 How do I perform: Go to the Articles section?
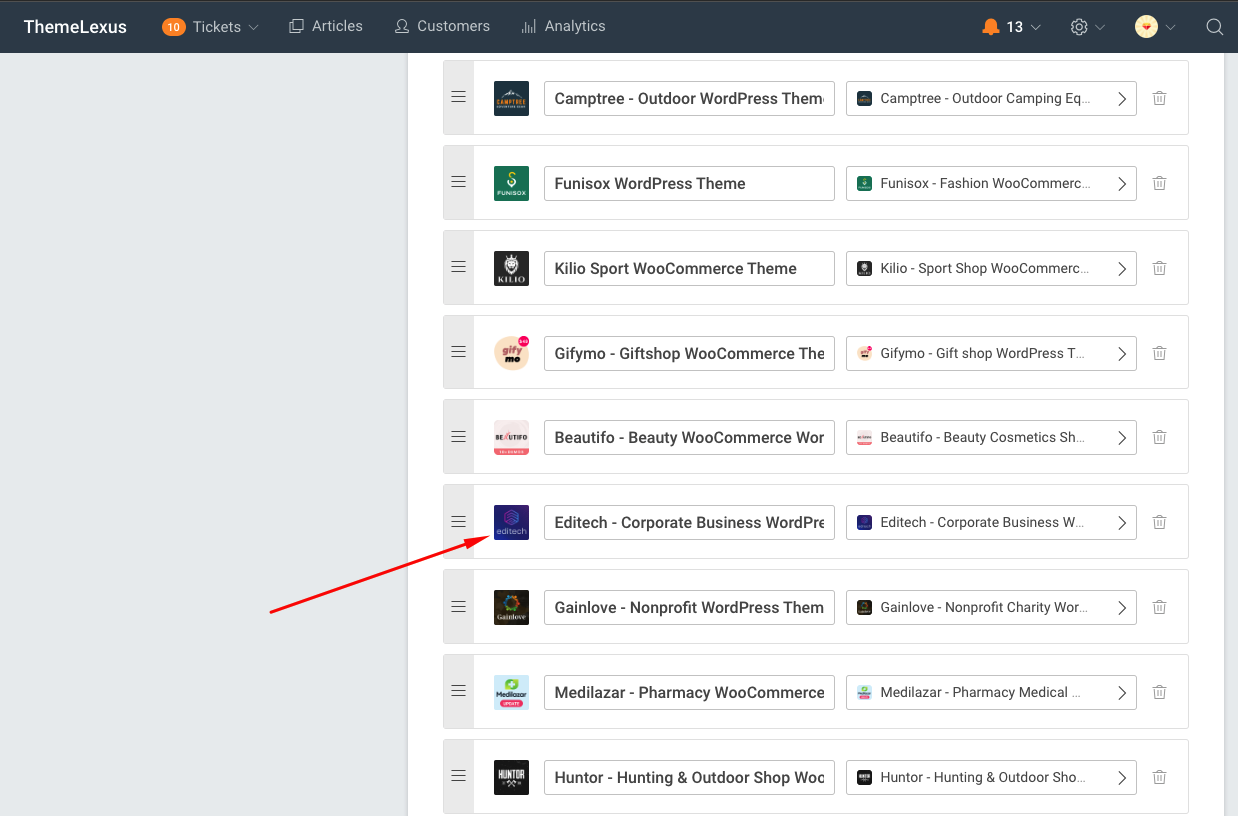(x=326, y=27)
